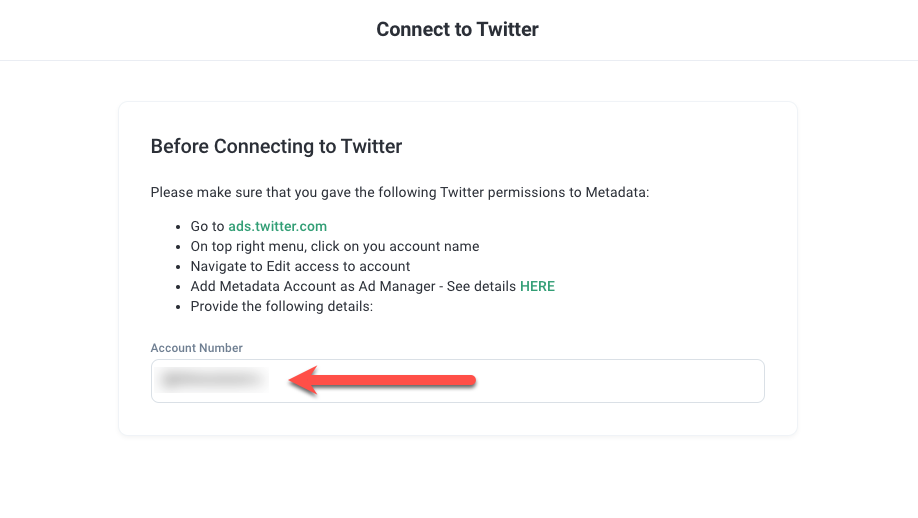Click bullet marker beside "Navigate to Edit access"
Viewport: 918px width, 518px height.
tap(178, 267)
